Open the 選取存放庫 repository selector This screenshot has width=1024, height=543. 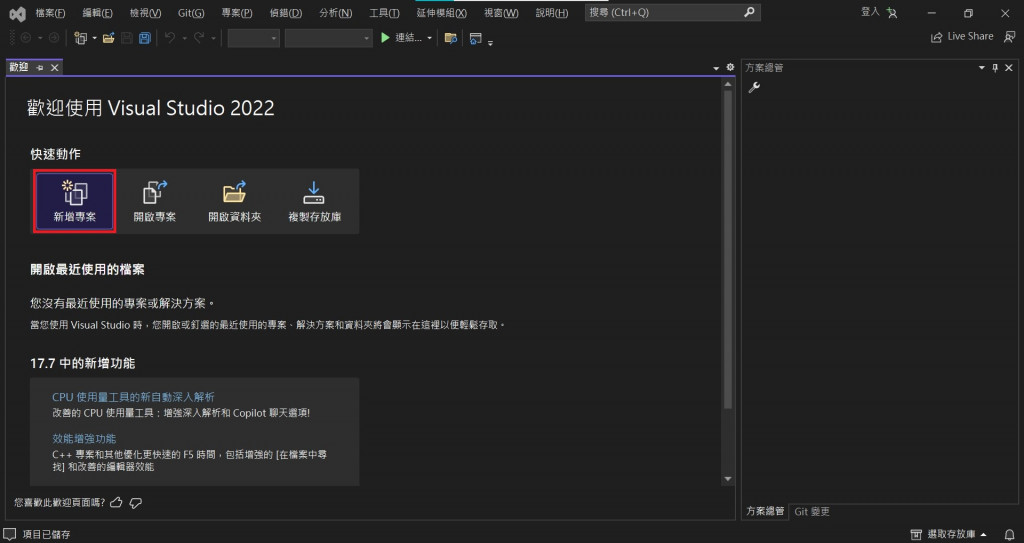(x=950, y=535)
